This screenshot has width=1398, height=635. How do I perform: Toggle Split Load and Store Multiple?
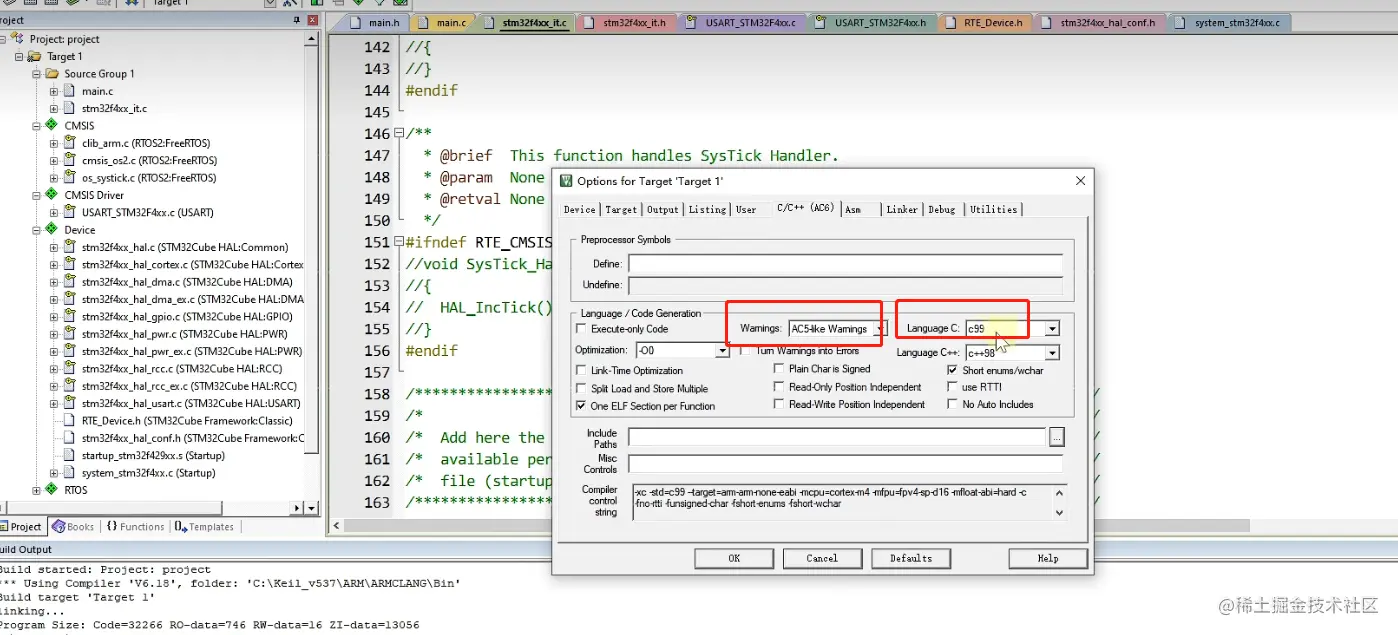tap(582, 389)
